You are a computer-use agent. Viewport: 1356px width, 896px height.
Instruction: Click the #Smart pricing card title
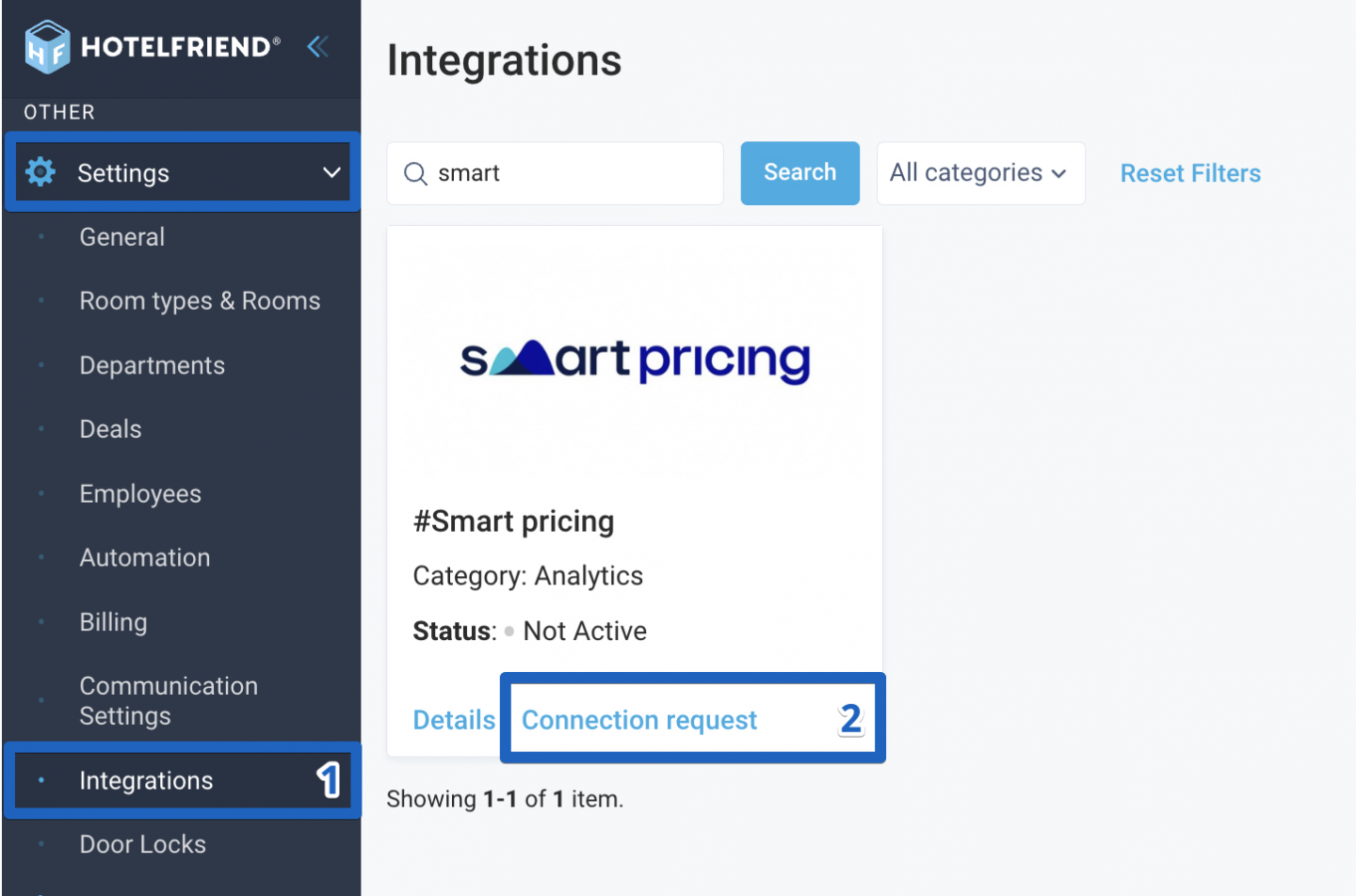(513, 521)
